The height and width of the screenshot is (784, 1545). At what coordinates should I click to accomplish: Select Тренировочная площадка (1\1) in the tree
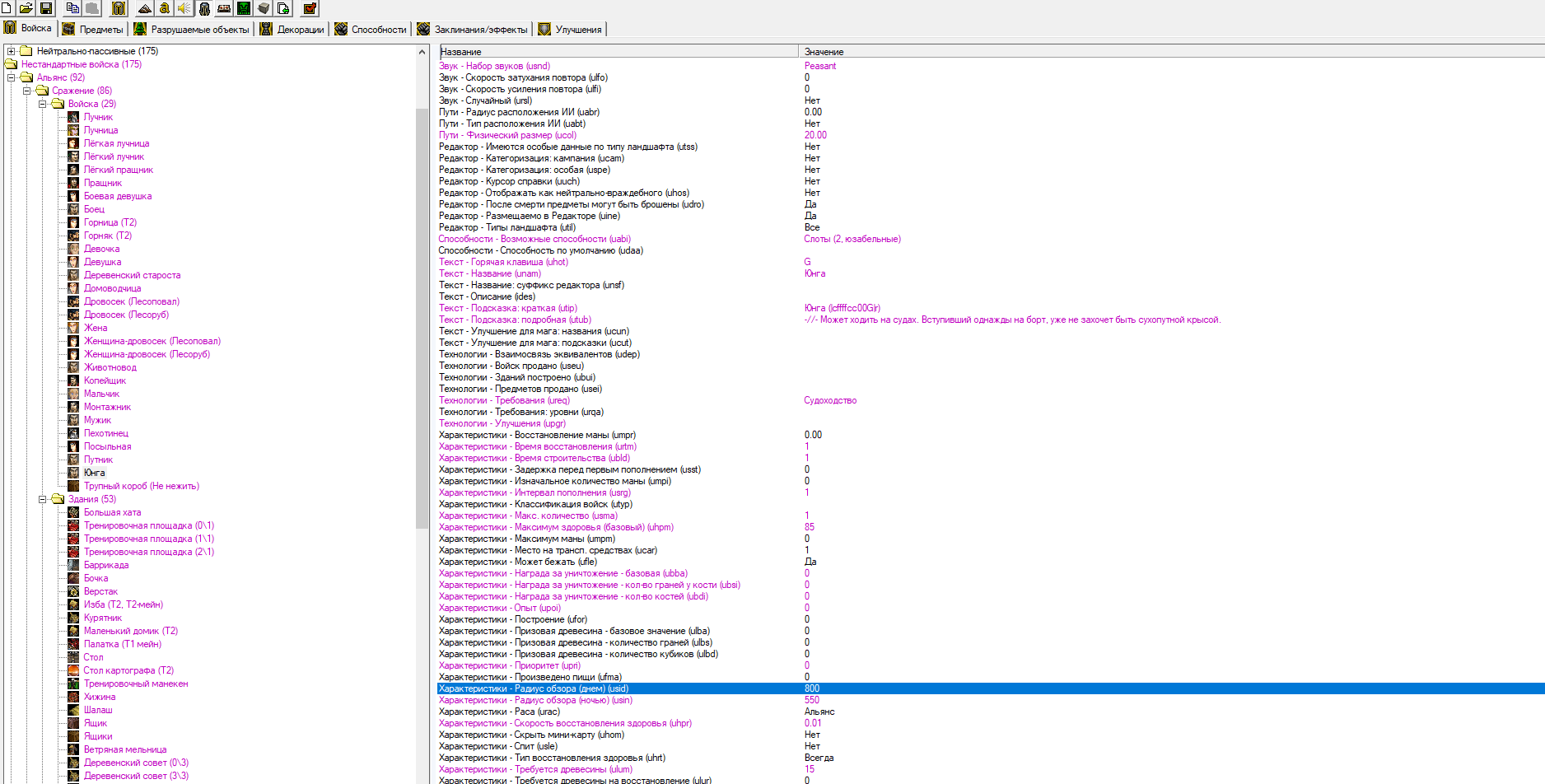[149, 539]
